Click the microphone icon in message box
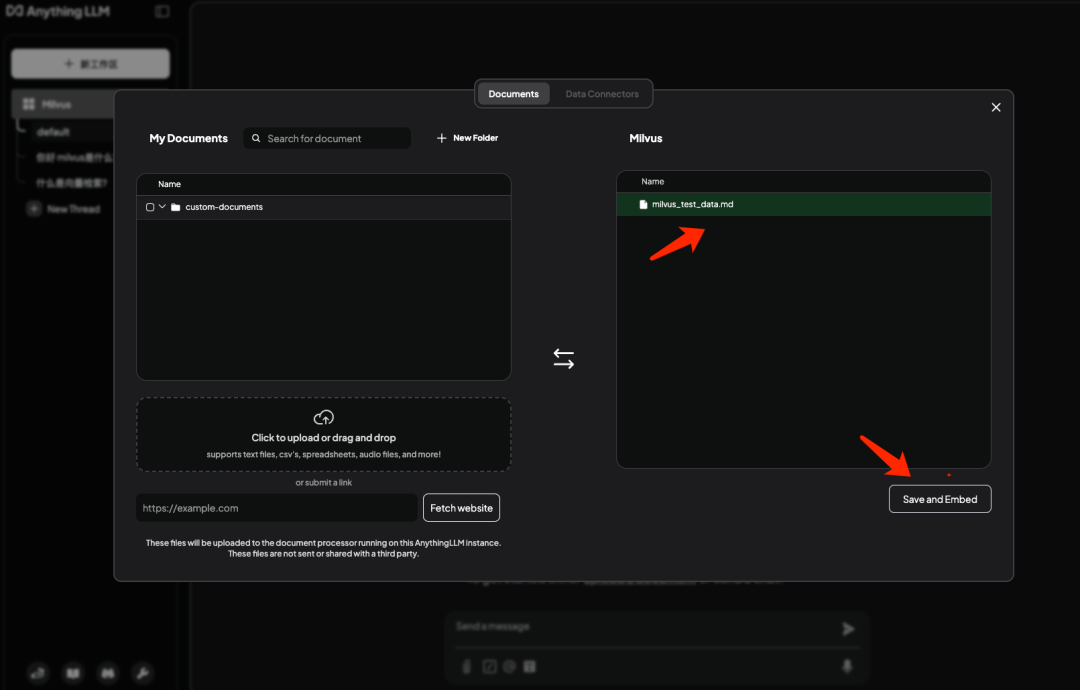1080x690 pixels. 847,666
